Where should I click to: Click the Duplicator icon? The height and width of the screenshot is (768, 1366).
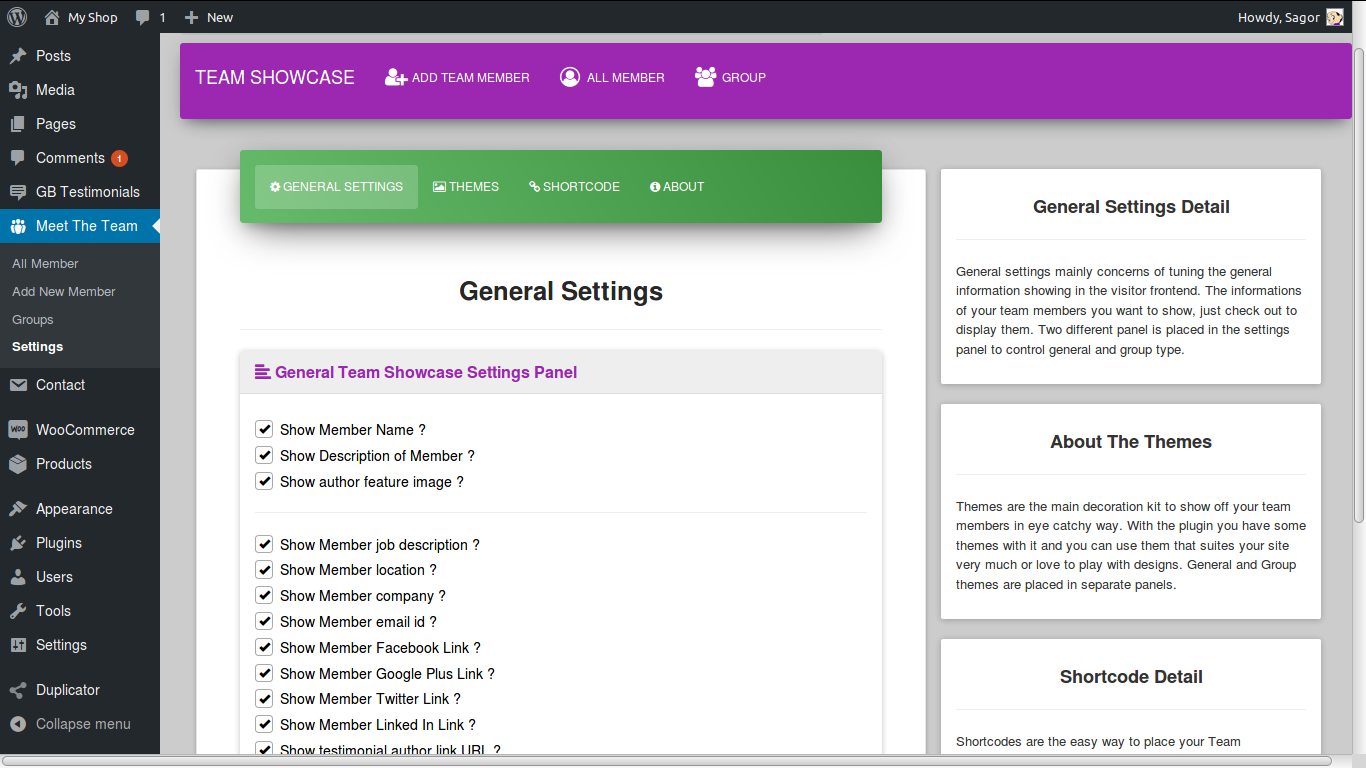click(x=18, y=690)
